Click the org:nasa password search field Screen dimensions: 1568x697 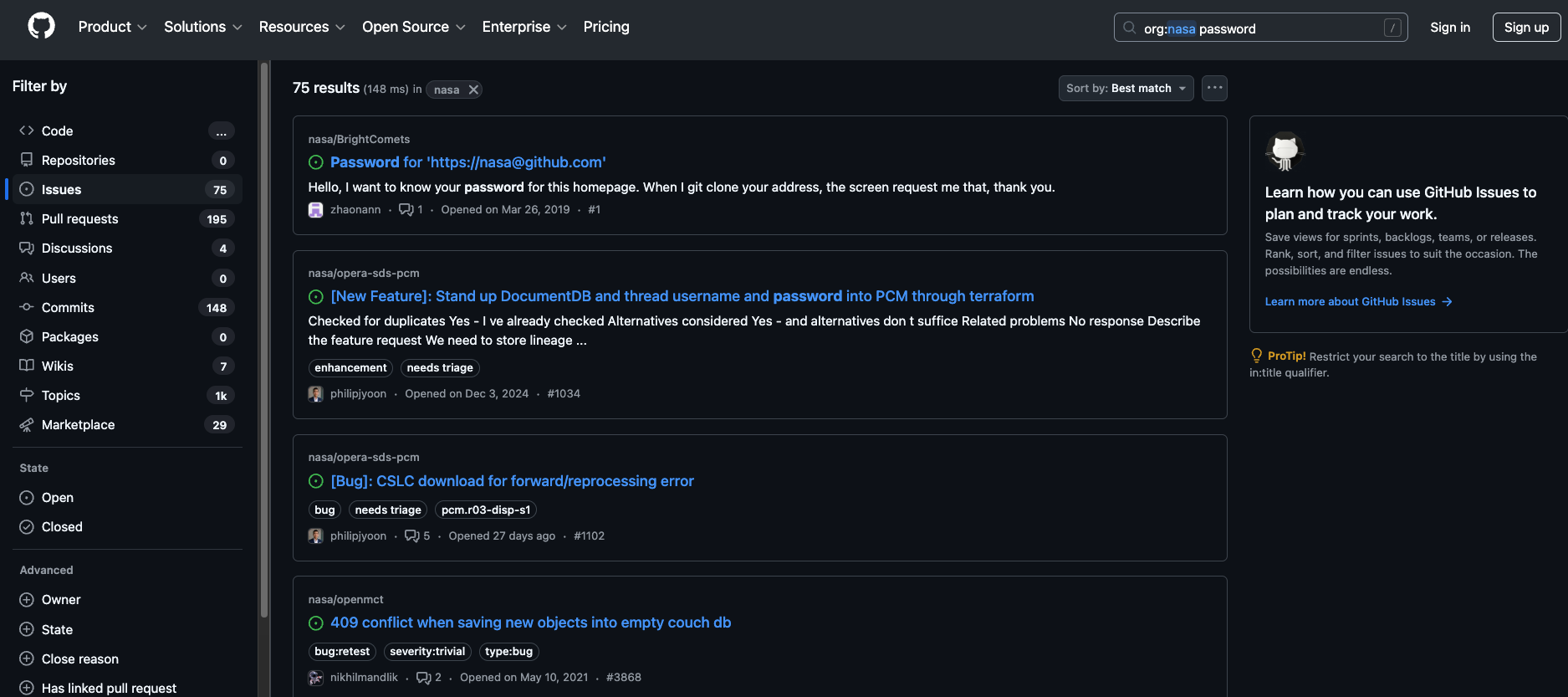pos(1259,28)
